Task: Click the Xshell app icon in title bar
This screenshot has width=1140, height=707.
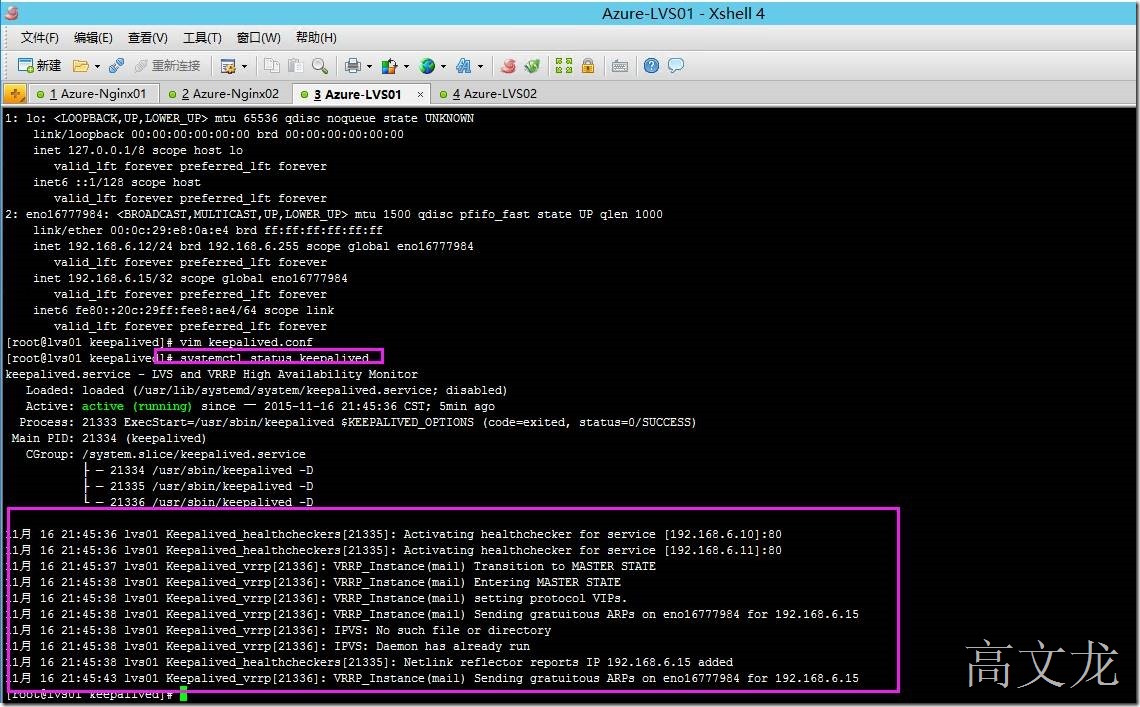Action: click(11, 12)
